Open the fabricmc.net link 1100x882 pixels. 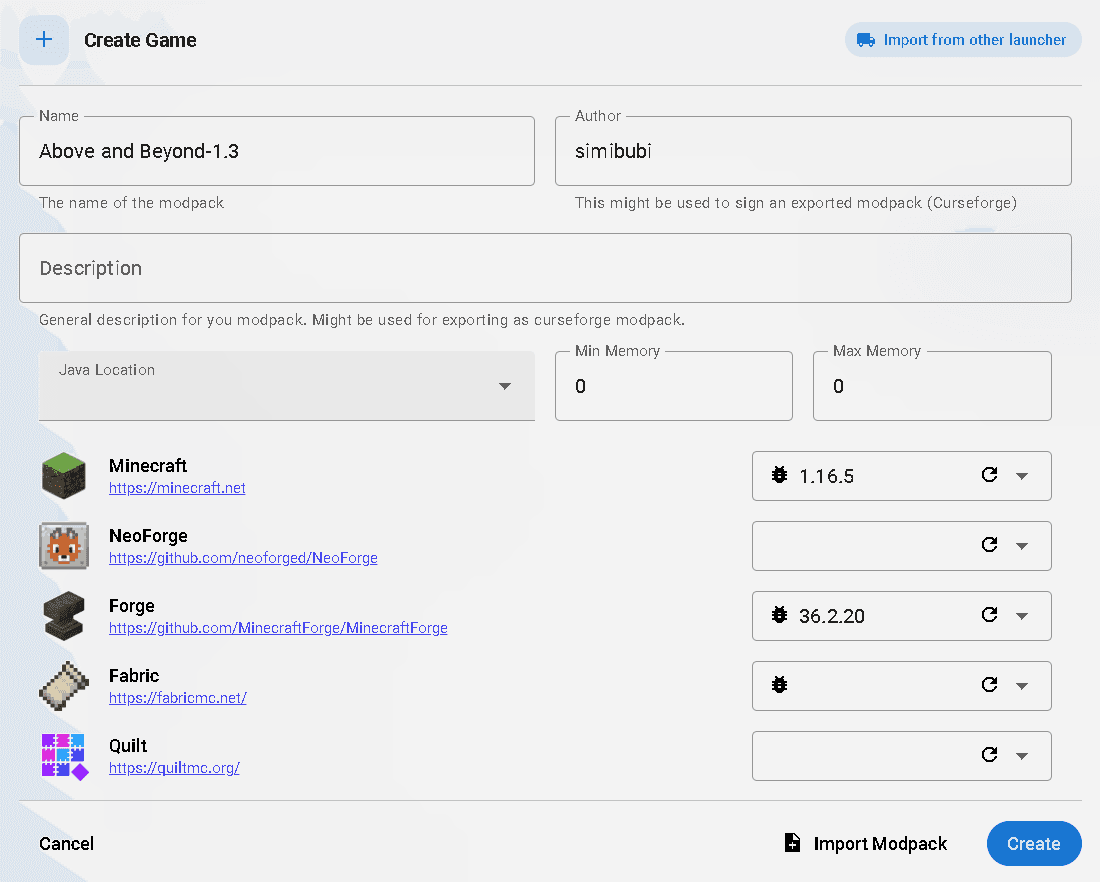(177, 698)
